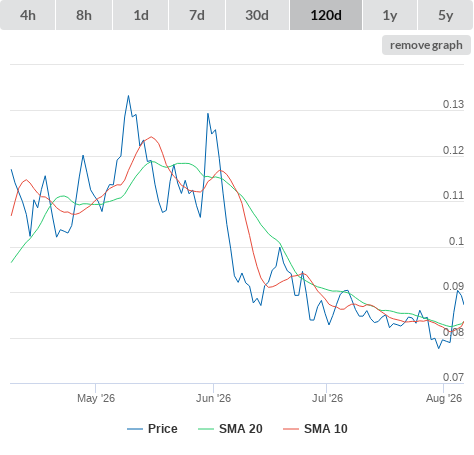Click the blue Price legend line marker
Screen dimensions: 474x455
[x=135, y=429]
